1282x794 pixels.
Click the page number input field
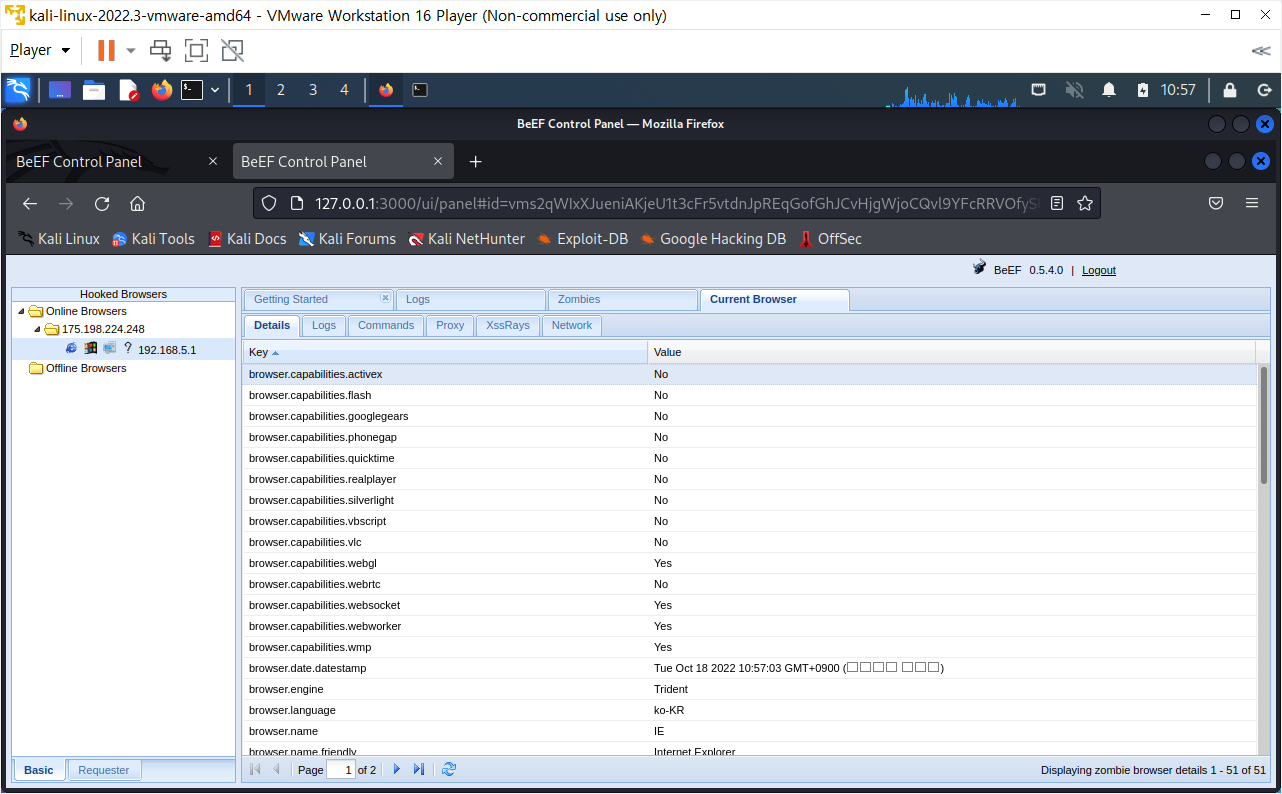341,769
